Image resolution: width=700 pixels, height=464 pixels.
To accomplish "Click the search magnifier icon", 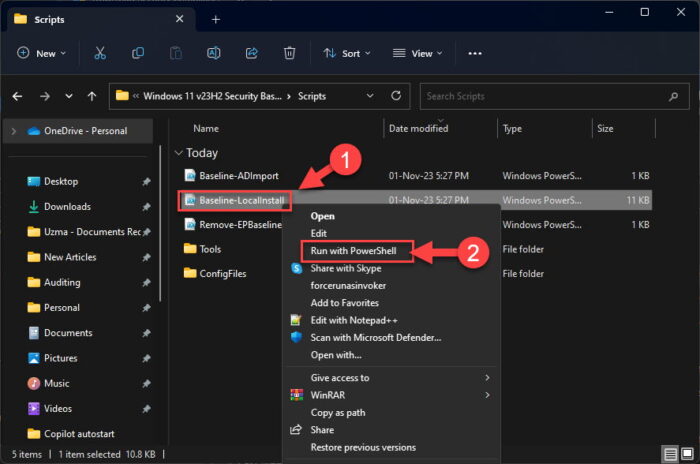I will (x=674, y=96).
